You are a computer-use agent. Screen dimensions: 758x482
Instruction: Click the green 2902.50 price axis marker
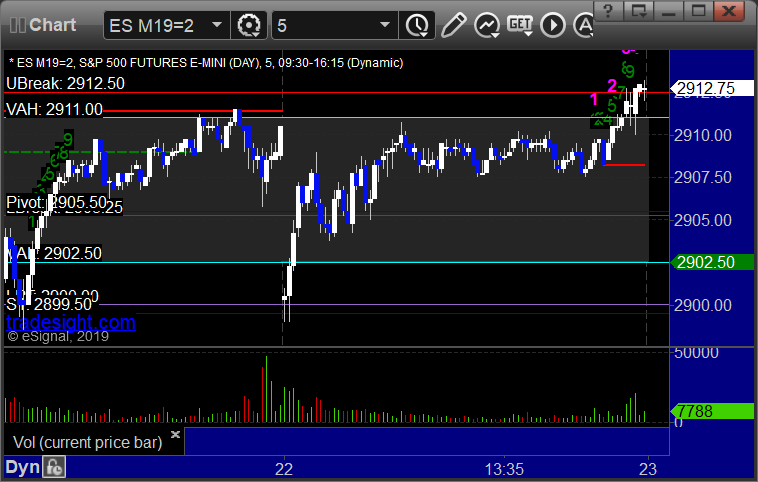[x=713, y=262]
